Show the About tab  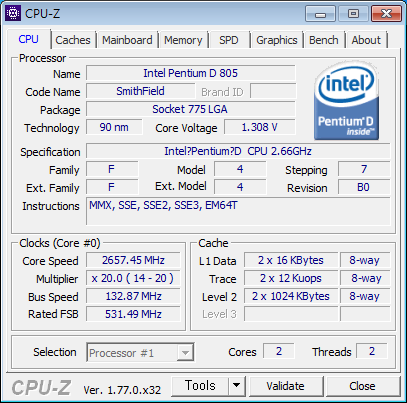(366, 40)
